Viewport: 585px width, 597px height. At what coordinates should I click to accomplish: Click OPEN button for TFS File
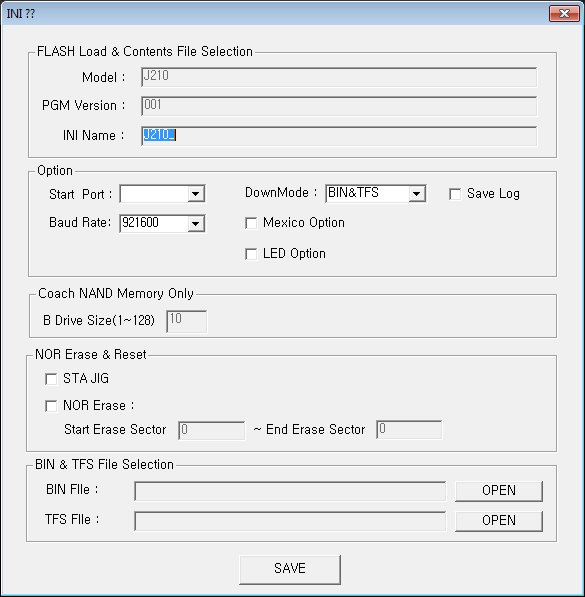499,521
